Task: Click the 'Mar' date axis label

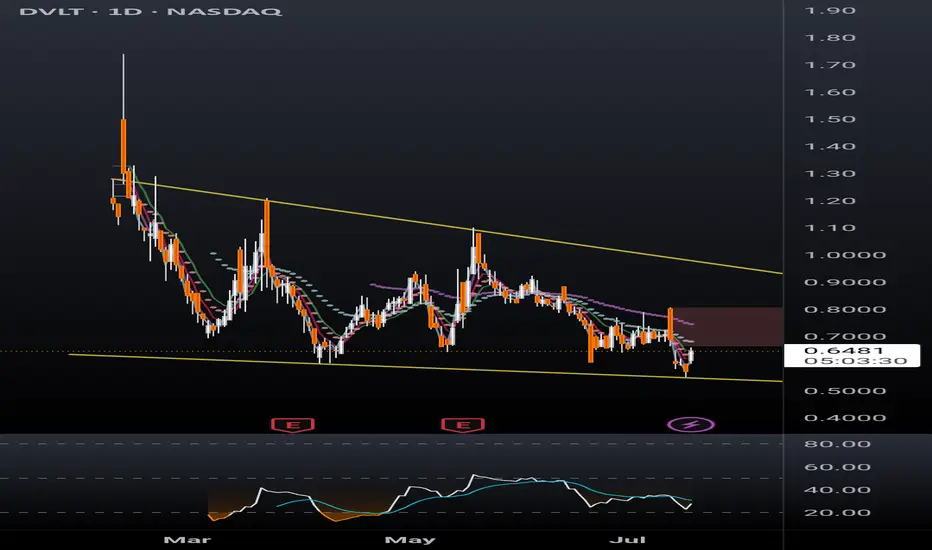Action: pos(187,540)
